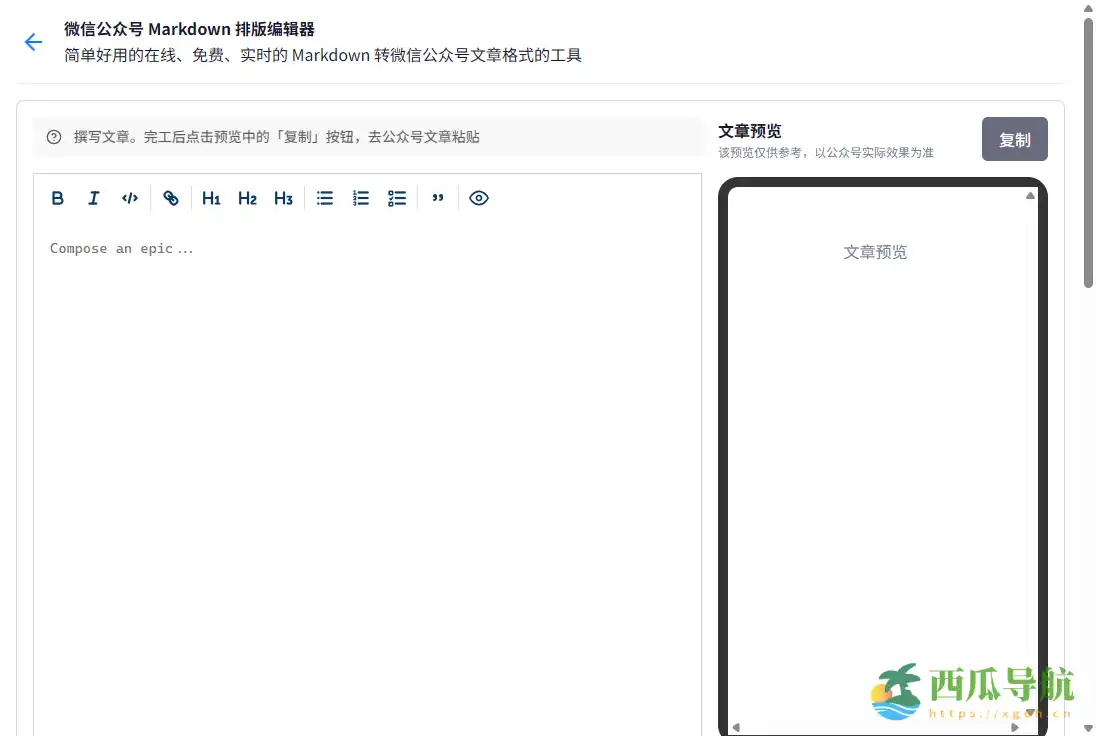Click the right arrow on the preview's bottom scrollbar
Image resolution: width=1096 pixels, height=736 pixels.
tap(1014, 726)
